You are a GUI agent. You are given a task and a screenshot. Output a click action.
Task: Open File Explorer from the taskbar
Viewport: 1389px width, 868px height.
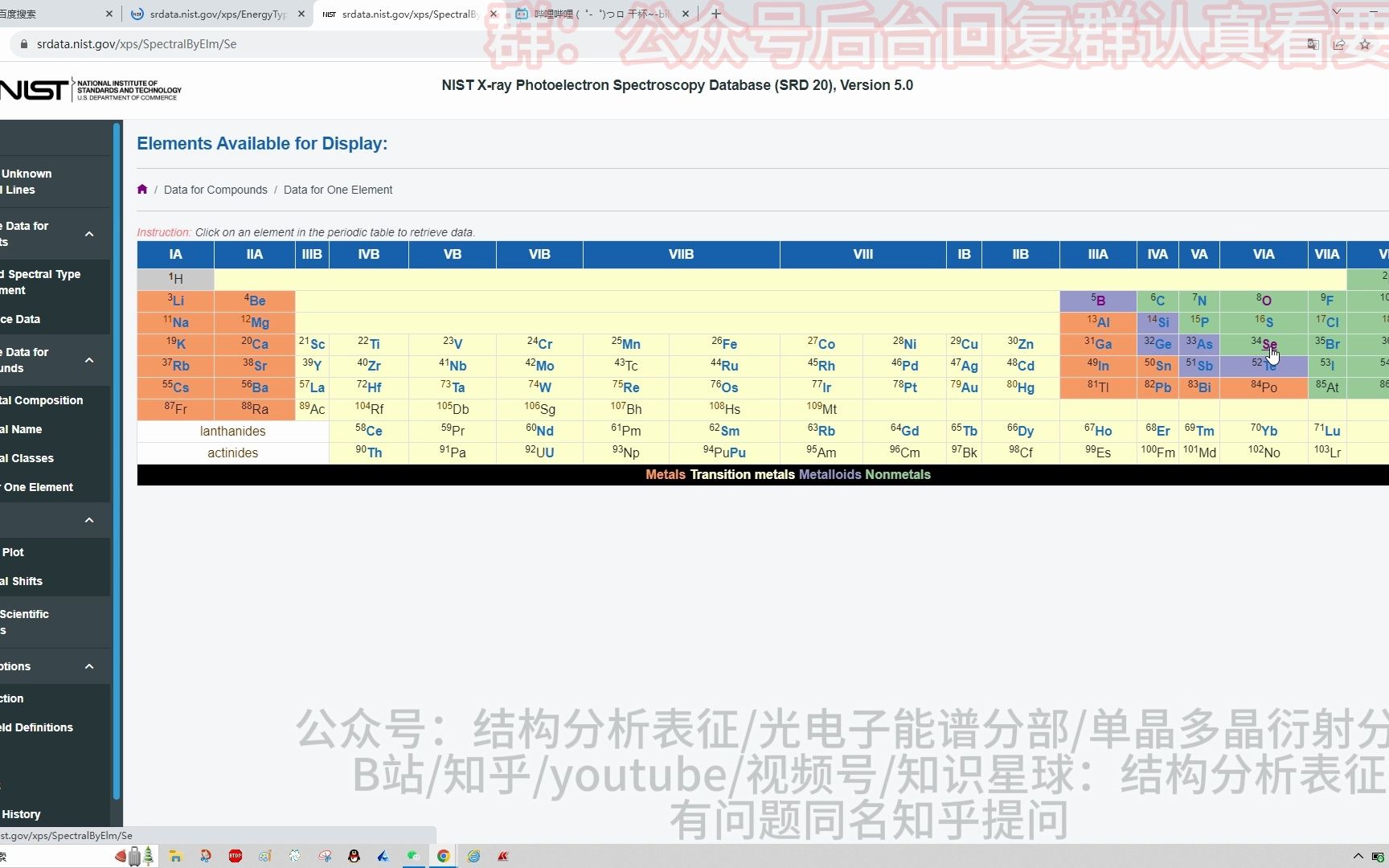(x=175, y=856)
